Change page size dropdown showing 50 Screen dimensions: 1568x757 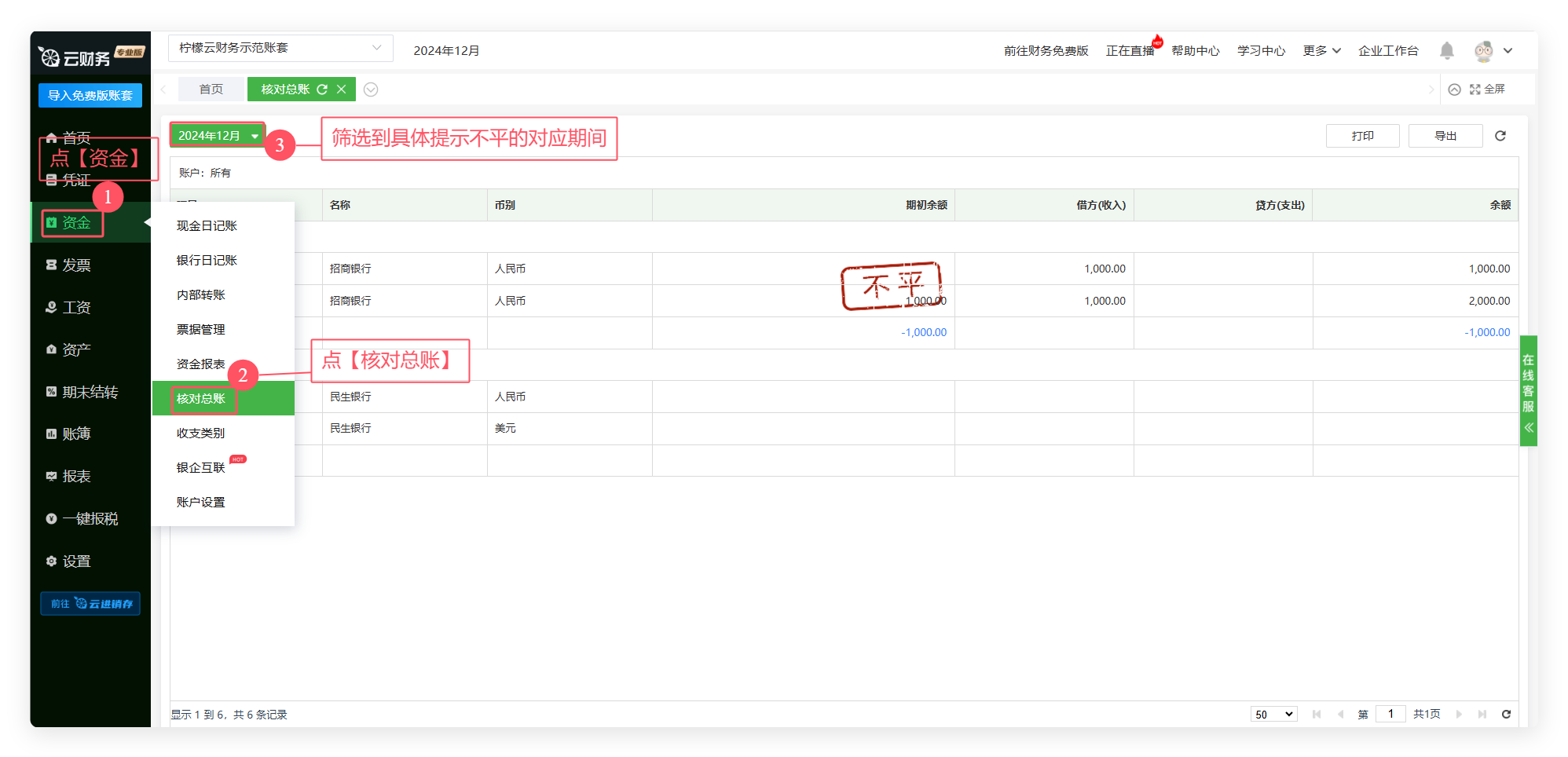(x=1273, y=714)
